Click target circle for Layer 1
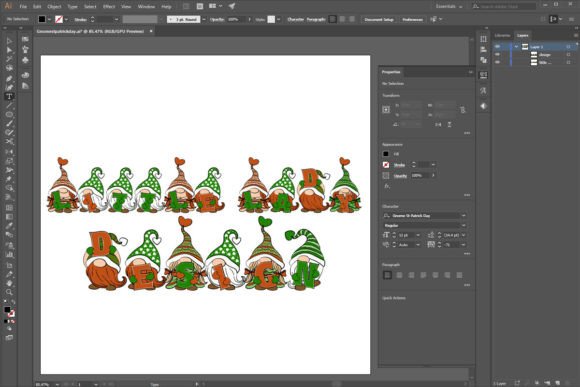This screenshot has width=580, height=387. pos(569,47)
